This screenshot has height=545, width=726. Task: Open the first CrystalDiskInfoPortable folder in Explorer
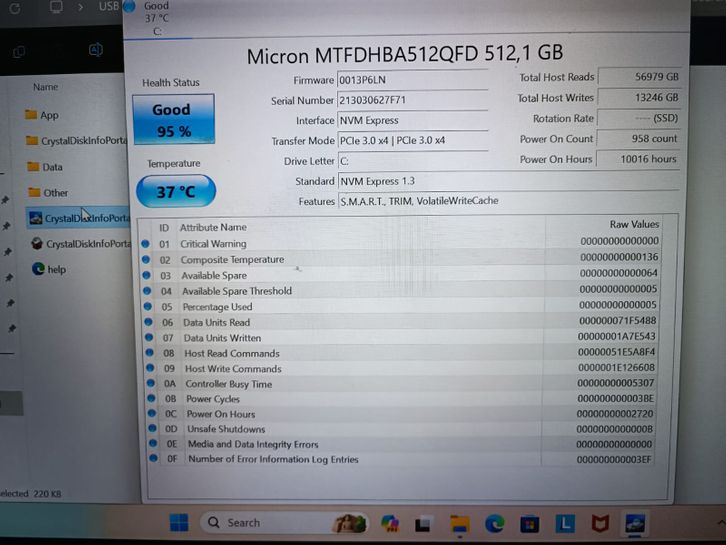pos(76,141)
